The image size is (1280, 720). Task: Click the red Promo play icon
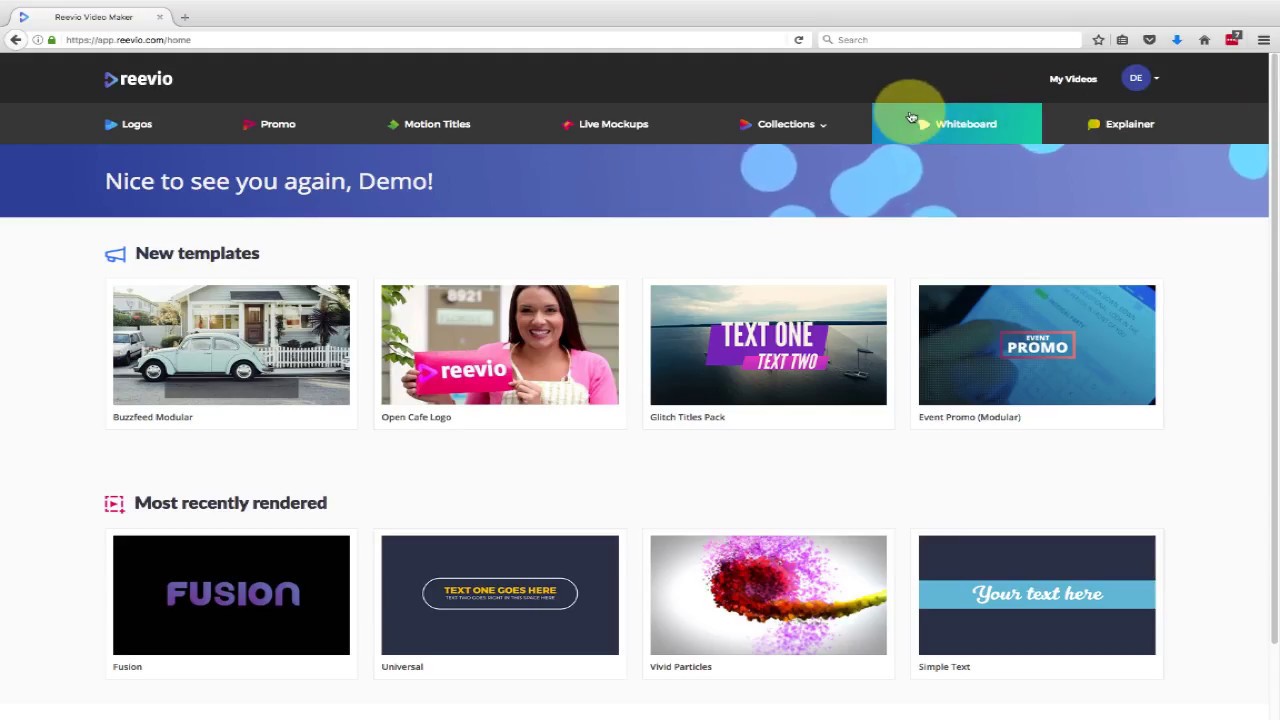[249, 124]
